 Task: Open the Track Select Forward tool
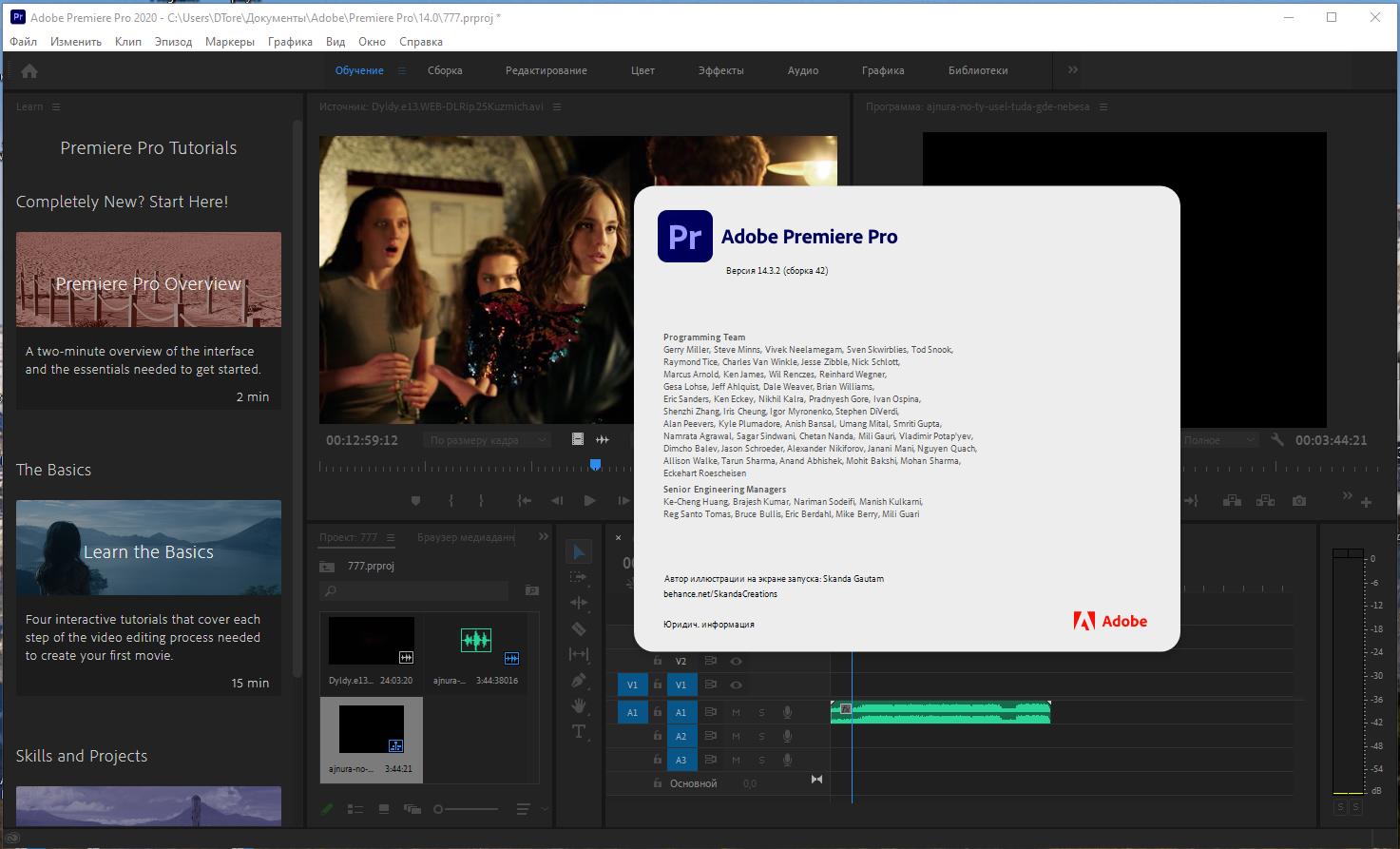[x=577, y=576]
